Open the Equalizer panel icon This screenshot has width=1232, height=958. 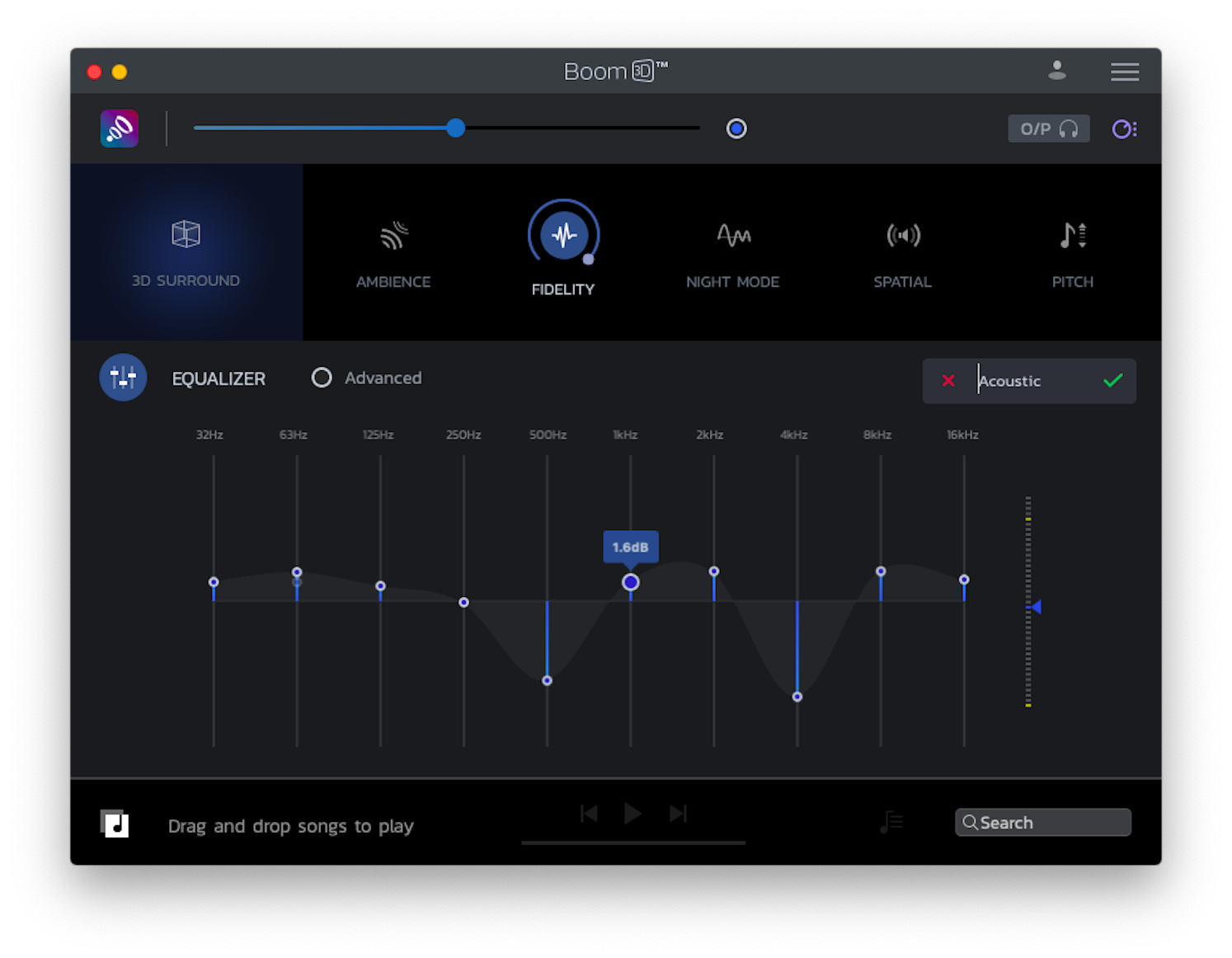coord(122,377)
